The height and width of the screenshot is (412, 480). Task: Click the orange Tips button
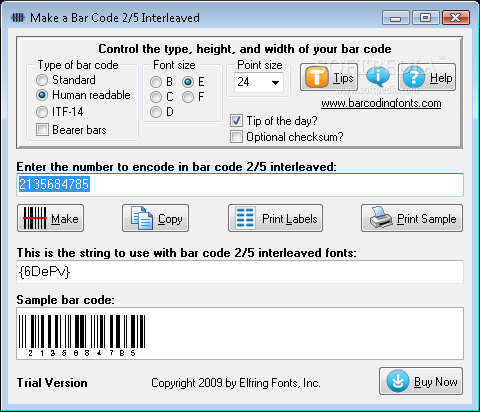[329, 77]
